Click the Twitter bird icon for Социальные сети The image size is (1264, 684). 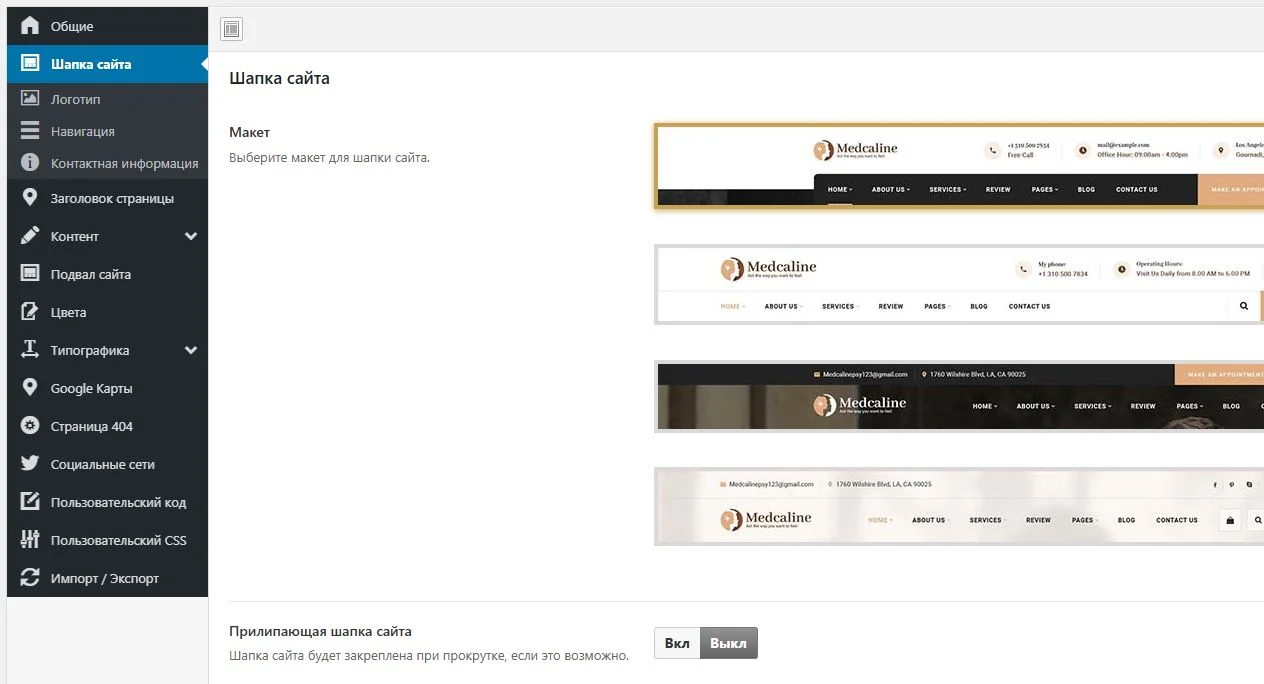click(30, 464)
